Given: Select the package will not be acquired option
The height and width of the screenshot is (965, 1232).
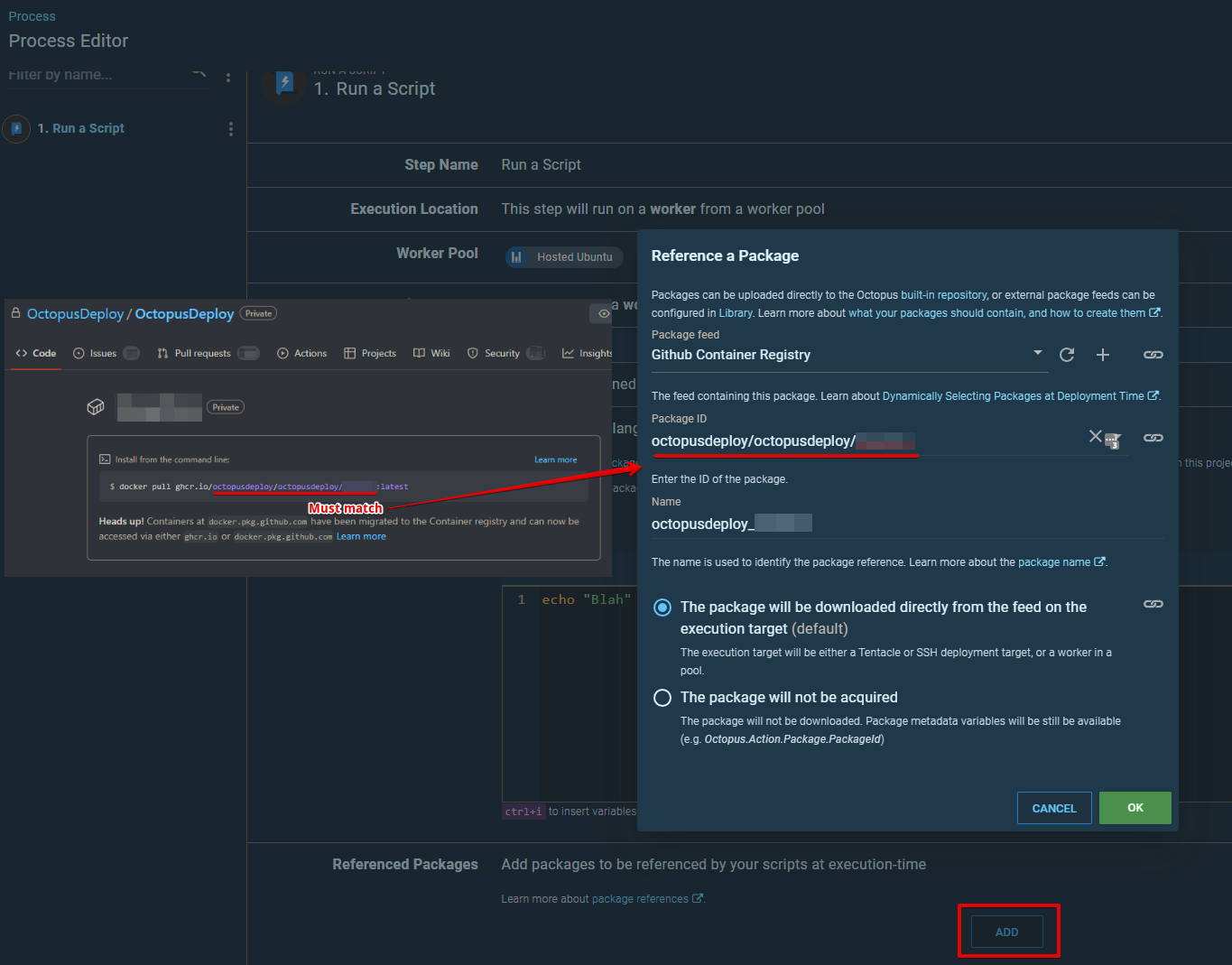Looking at the screenshot, I should (x=662, y=697).
